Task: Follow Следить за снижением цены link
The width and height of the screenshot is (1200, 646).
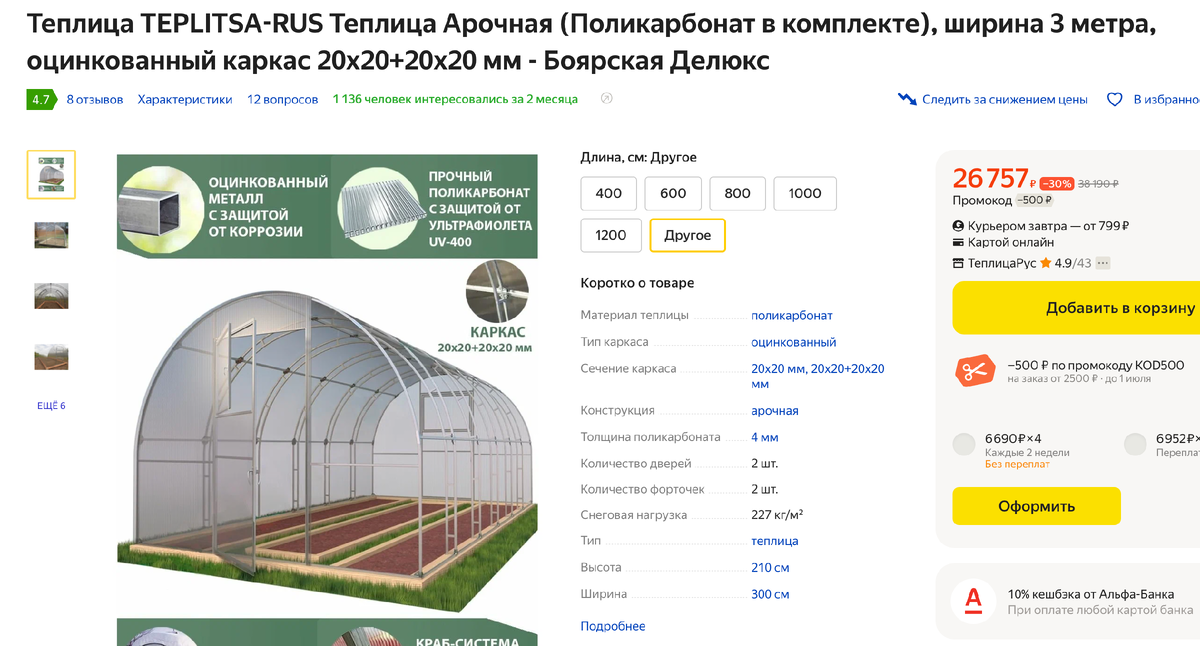Action: pos(1005,100)
